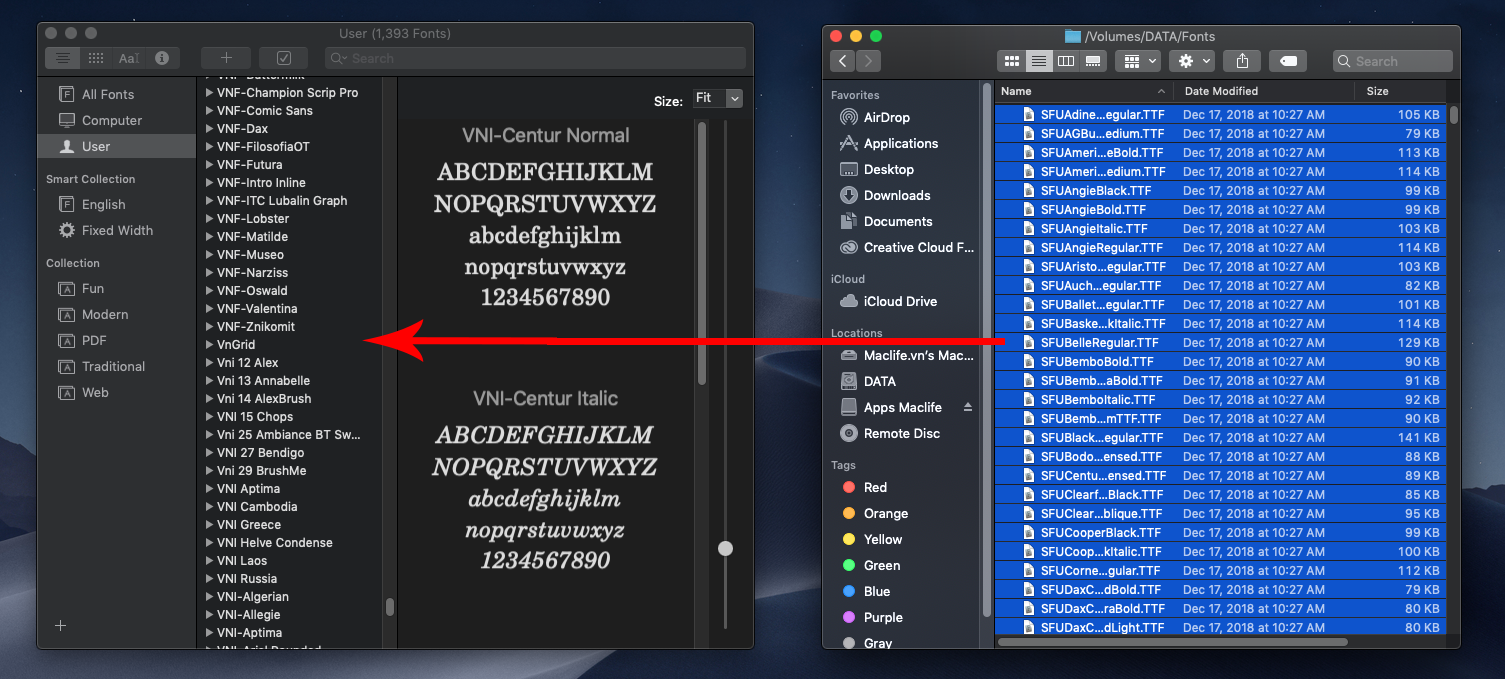
Task: Click the plus button to create a collection
Action: coord(60,625)
